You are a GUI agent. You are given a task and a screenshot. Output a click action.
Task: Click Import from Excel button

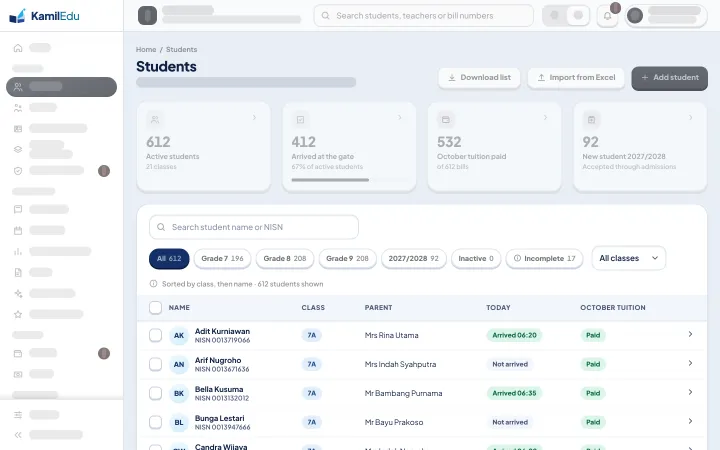576,78
